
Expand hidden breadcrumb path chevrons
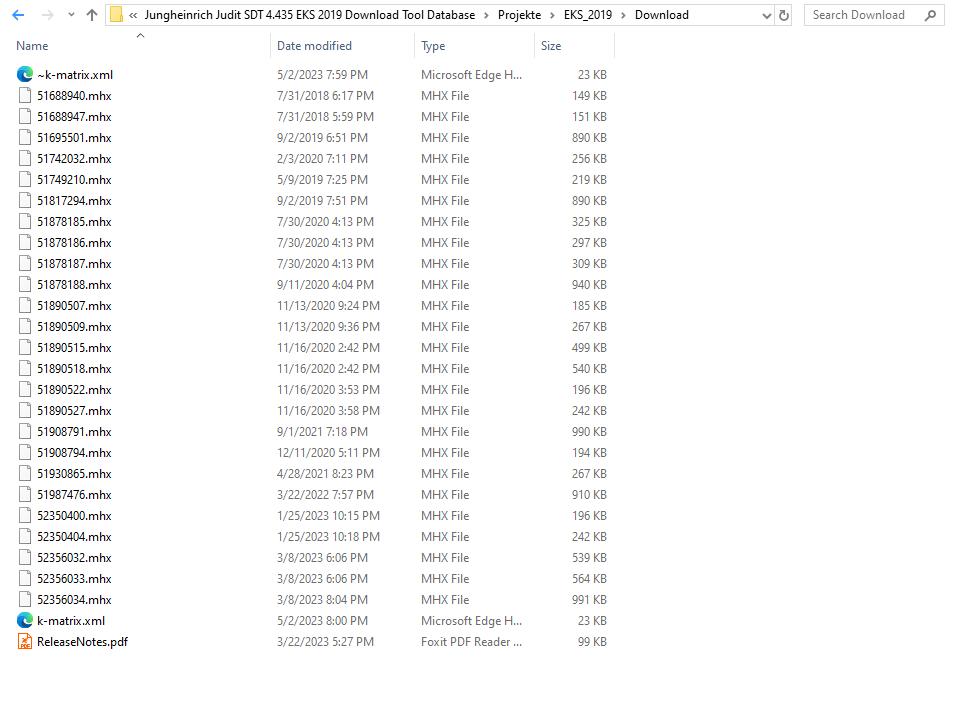(133, 15)
